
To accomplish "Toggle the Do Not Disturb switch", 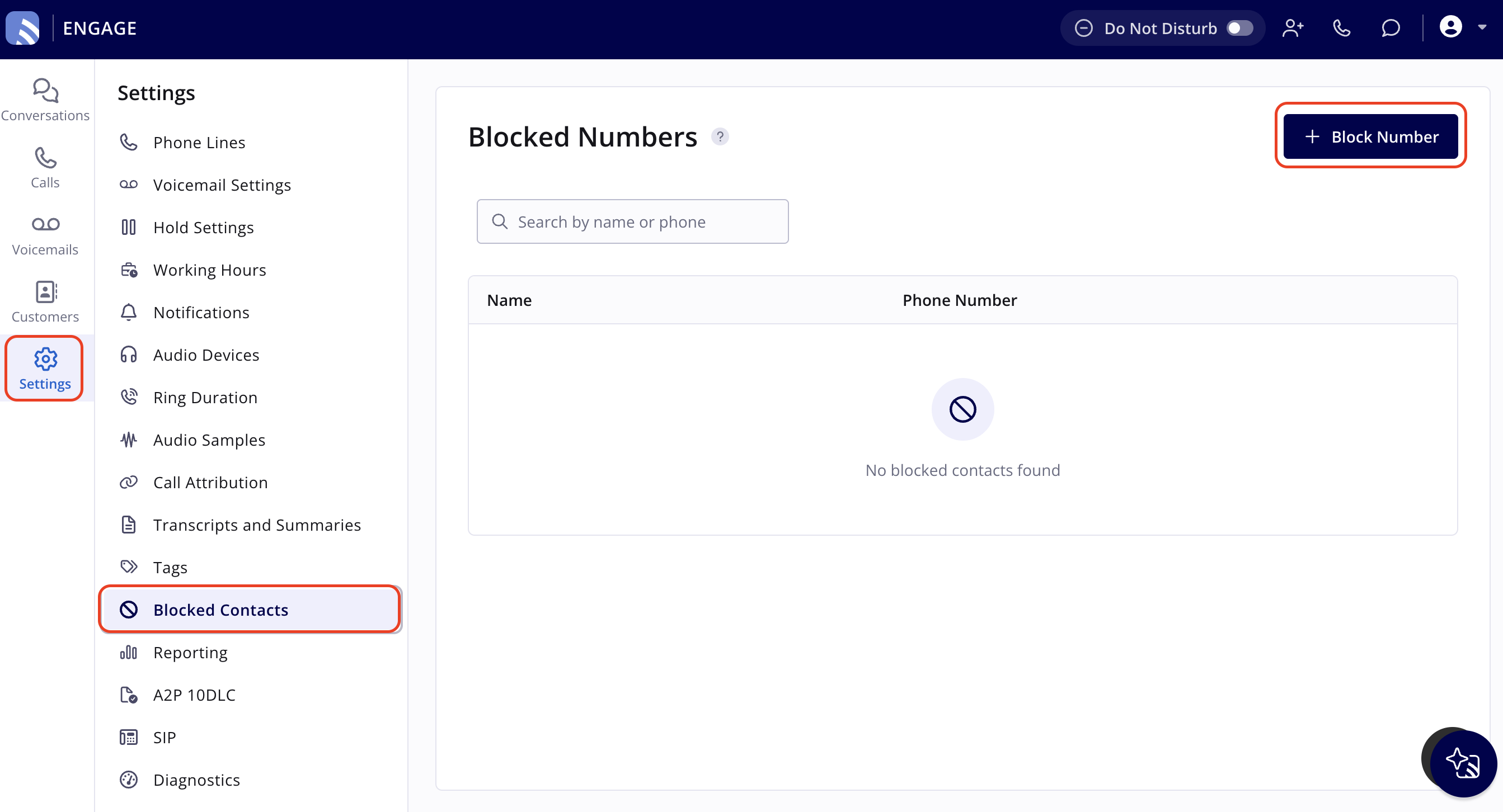I will tap(1239, 28).
